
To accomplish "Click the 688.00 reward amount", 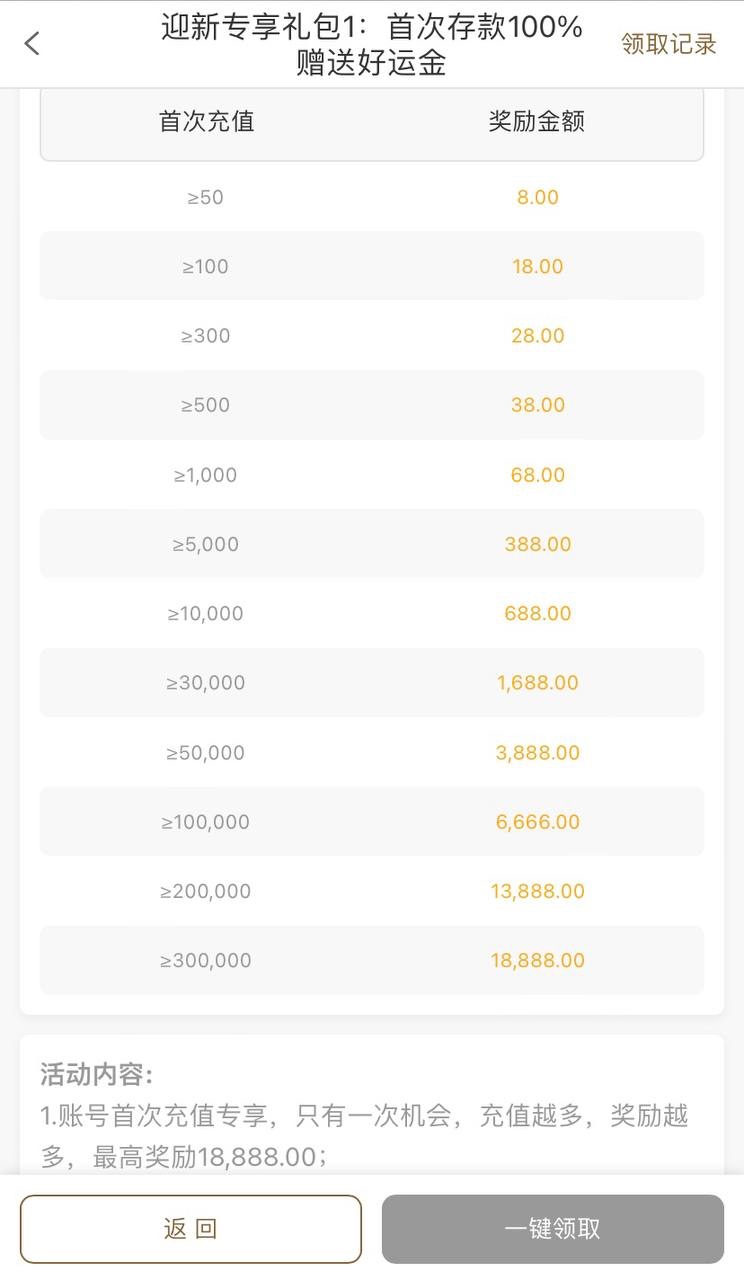I will click(537, 613).
